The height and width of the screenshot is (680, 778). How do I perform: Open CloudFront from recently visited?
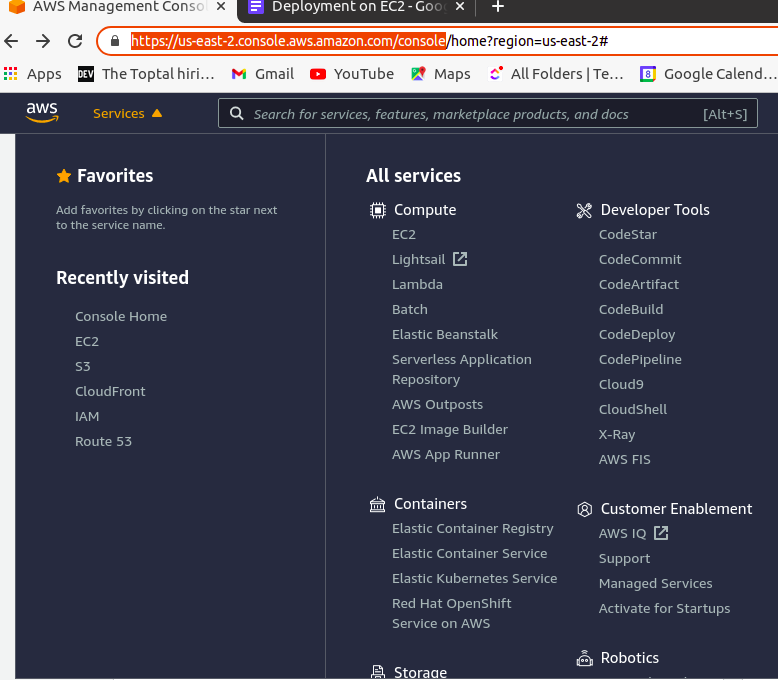(110, 391)
